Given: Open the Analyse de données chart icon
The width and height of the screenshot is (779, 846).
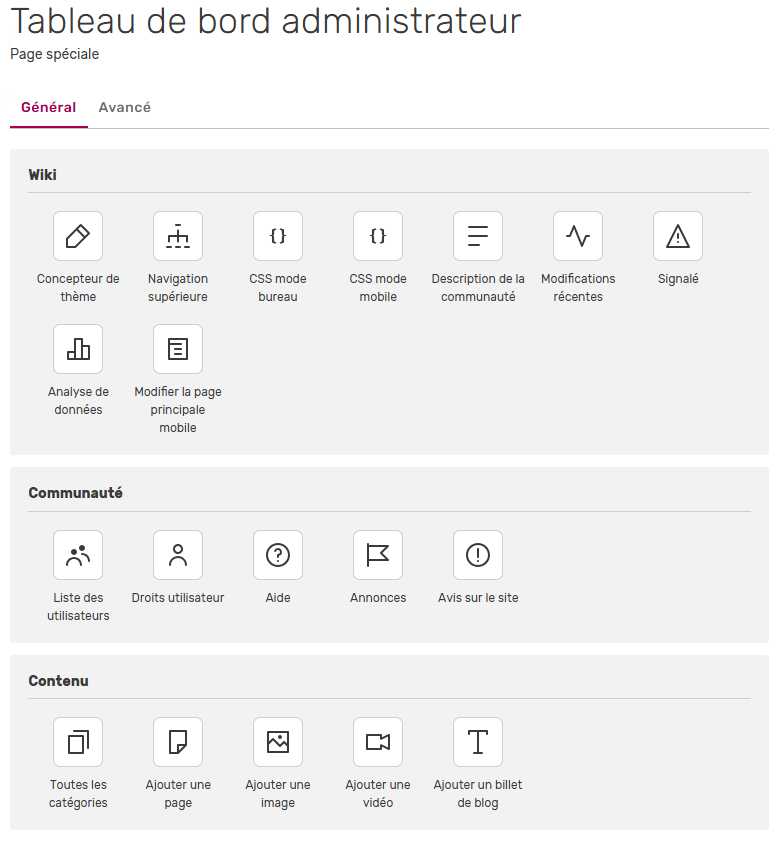Looking at the screenshot, I should pos(78,349).
